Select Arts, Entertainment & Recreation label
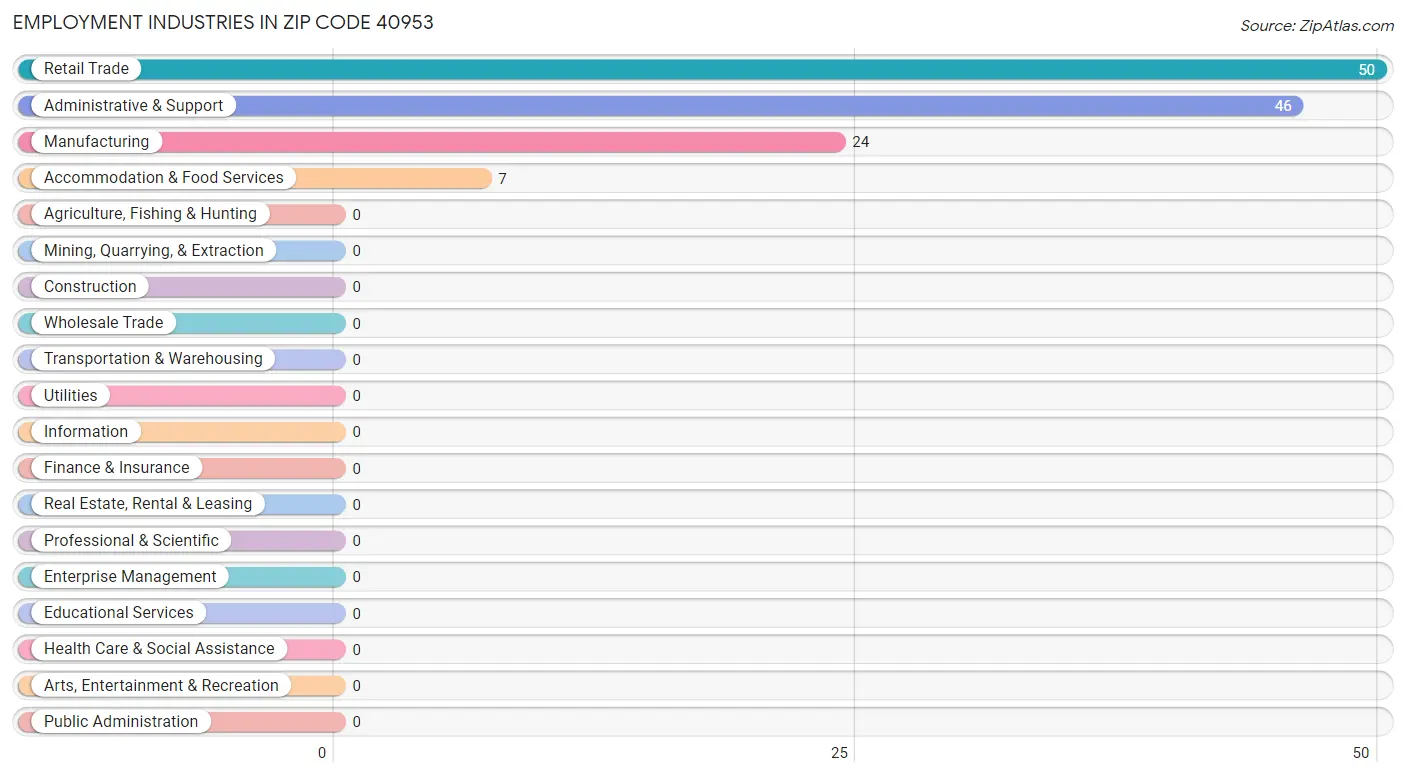This screenshot has height=777, width=1406. point(161,686)
